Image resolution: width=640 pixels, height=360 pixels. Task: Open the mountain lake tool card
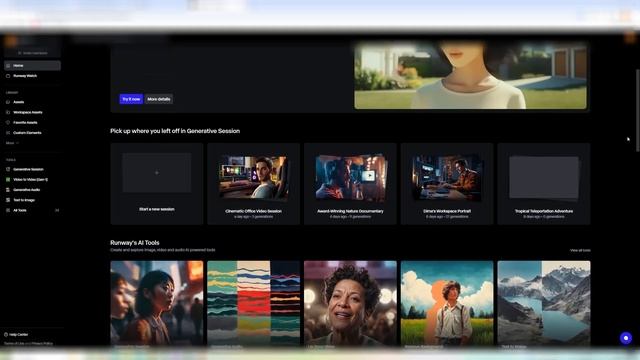(544, 304)
